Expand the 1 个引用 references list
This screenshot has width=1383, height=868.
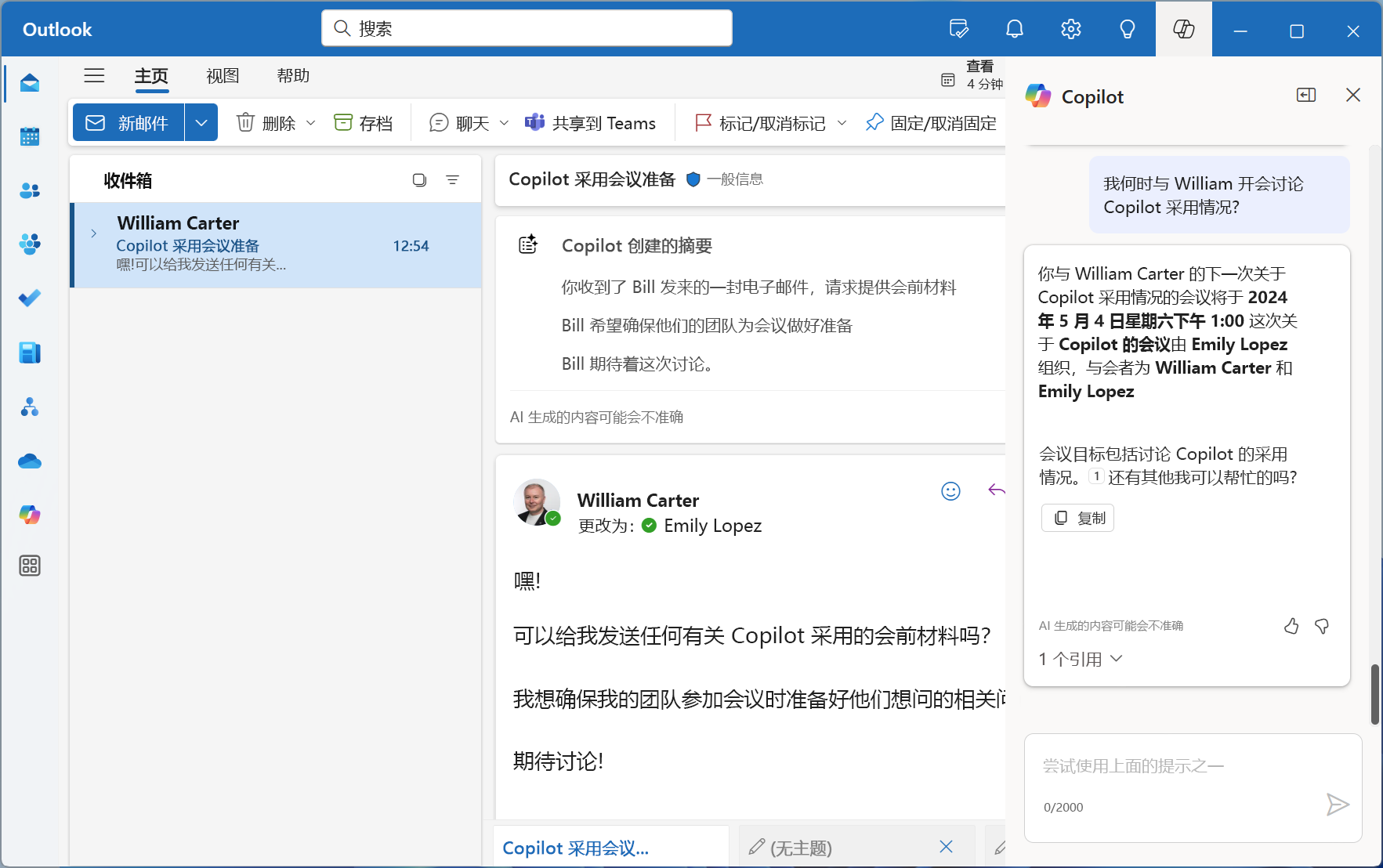pyautogui.click(x=1081, y=659)
